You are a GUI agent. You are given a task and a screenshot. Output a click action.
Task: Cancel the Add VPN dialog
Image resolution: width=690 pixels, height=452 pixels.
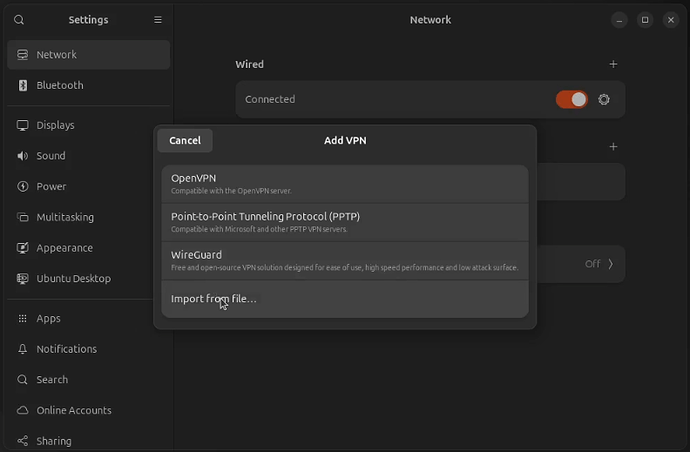(x=185, y=141)
